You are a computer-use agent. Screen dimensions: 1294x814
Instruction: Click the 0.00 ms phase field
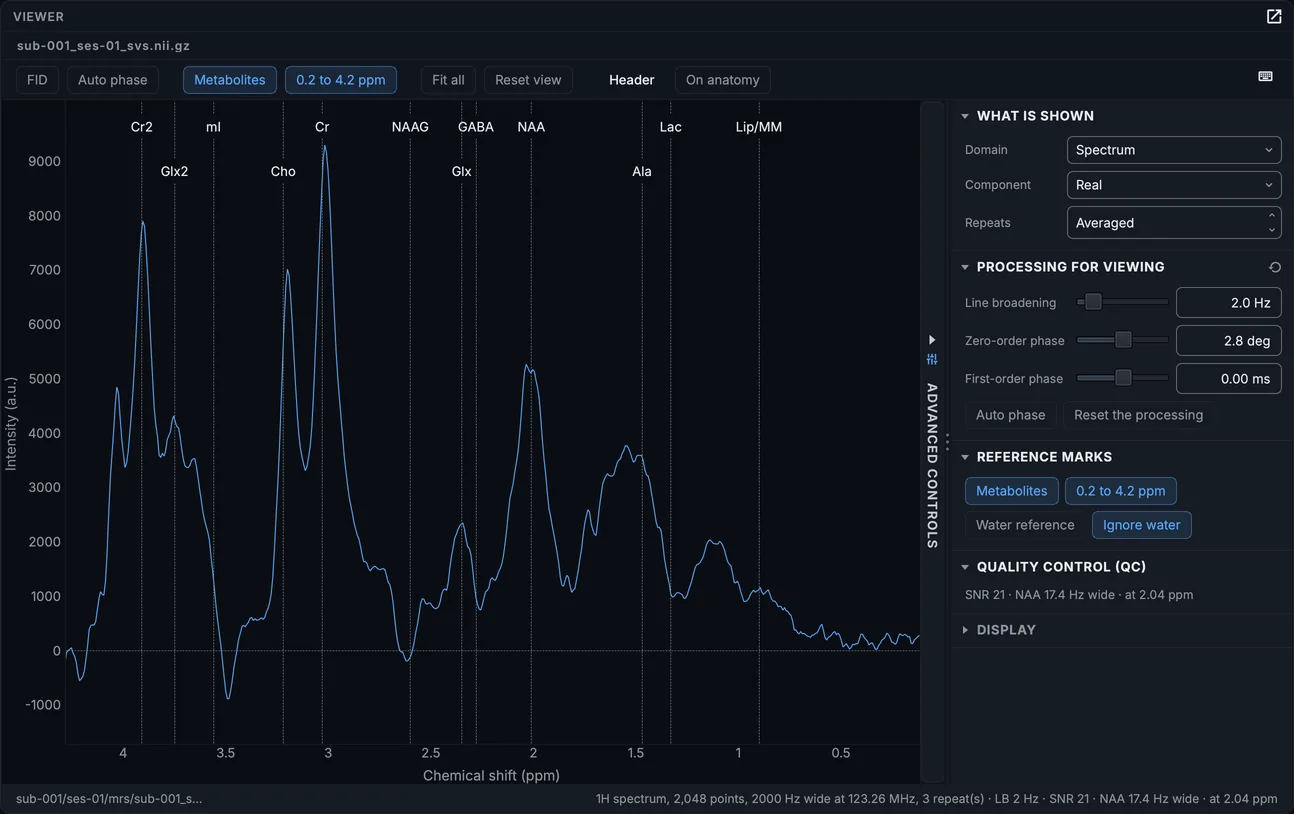pos(1228,379)
